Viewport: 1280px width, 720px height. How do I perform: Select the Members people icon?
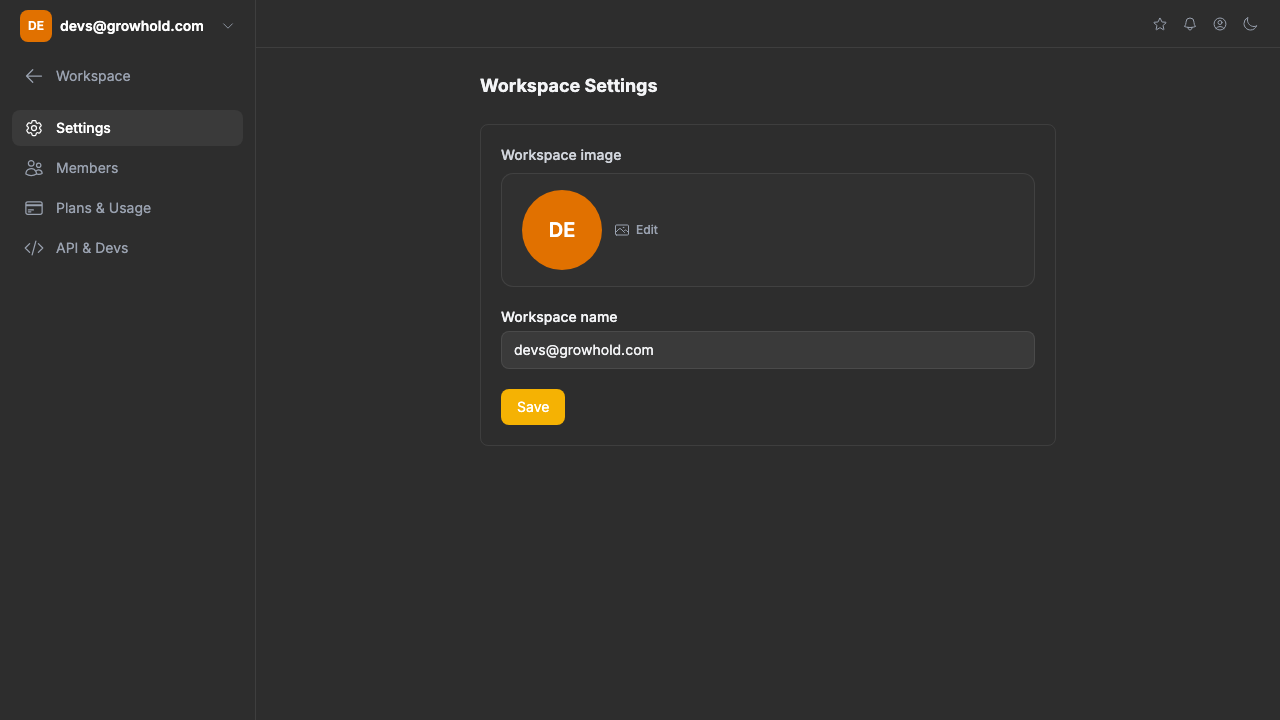point(34,168)
